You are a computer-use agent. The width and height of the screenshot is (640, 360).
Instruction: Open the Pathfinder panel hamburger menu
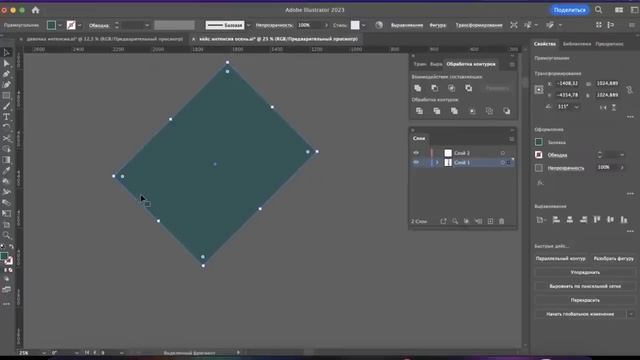(512, 64)
